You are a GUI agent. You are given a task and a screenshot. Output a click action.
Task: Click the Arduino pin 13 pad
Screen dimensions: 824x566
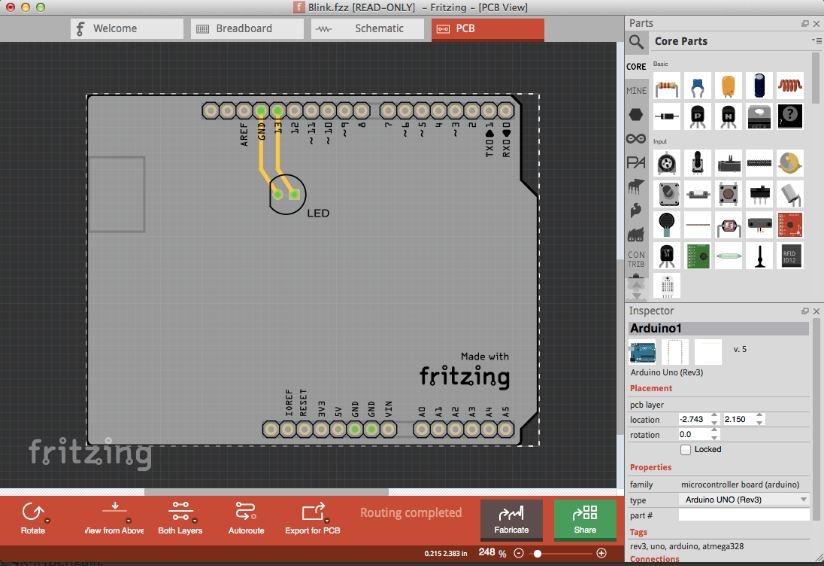coord(277,110)
